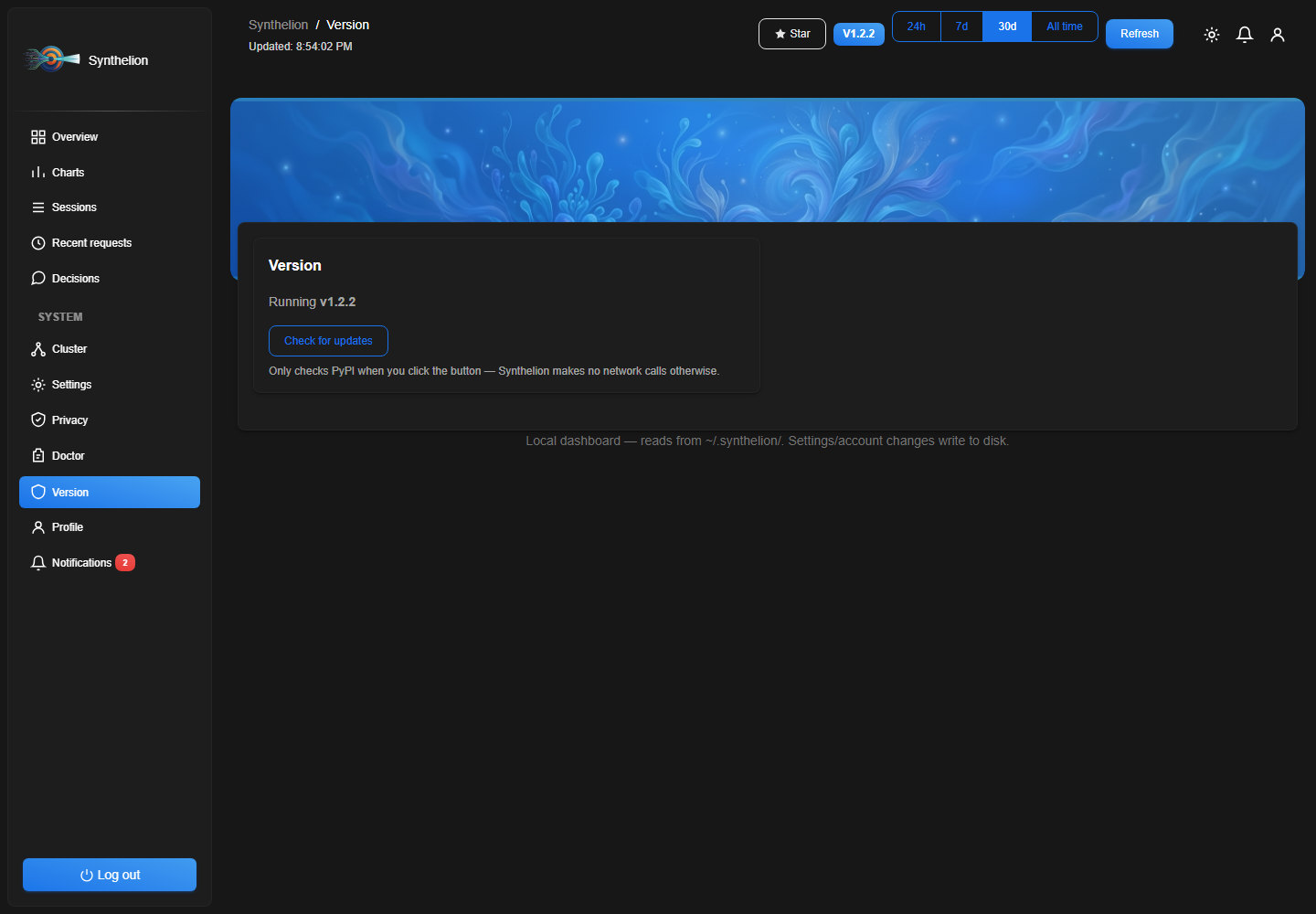Click the Refresh button
1316x914 pixels.
pos(1140,34)
